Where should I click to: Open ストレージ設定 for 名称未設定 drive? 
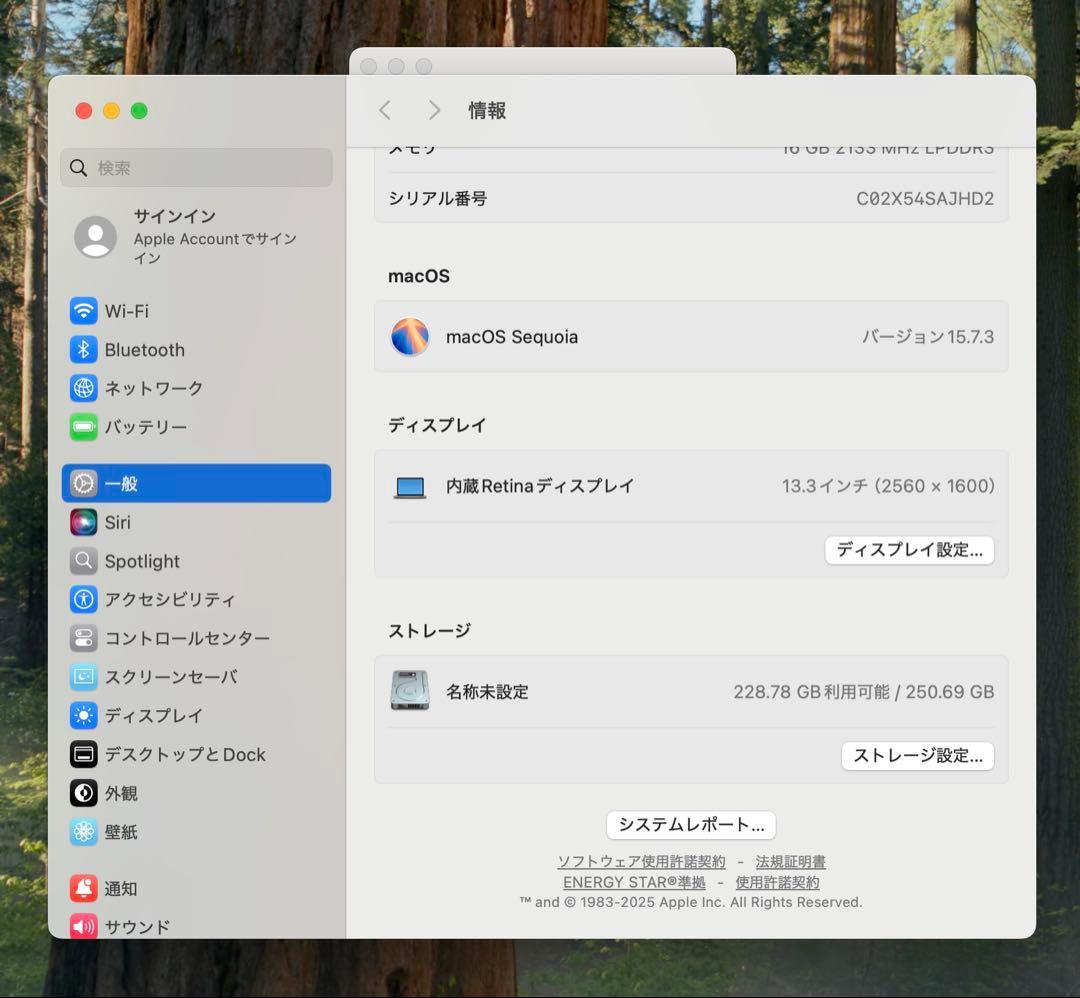(917, 756)
